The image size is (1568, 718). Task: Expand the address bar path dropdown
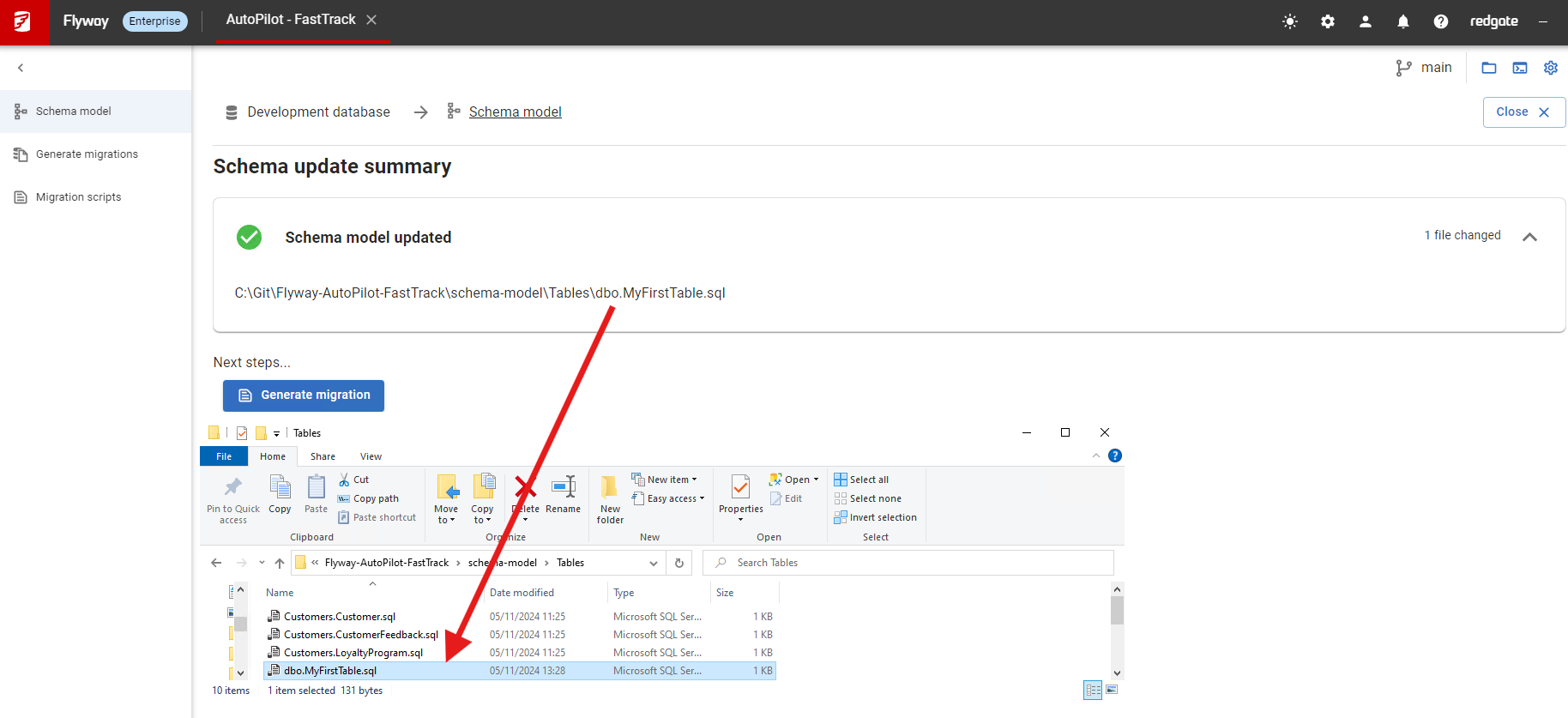(x=653, y=564)
